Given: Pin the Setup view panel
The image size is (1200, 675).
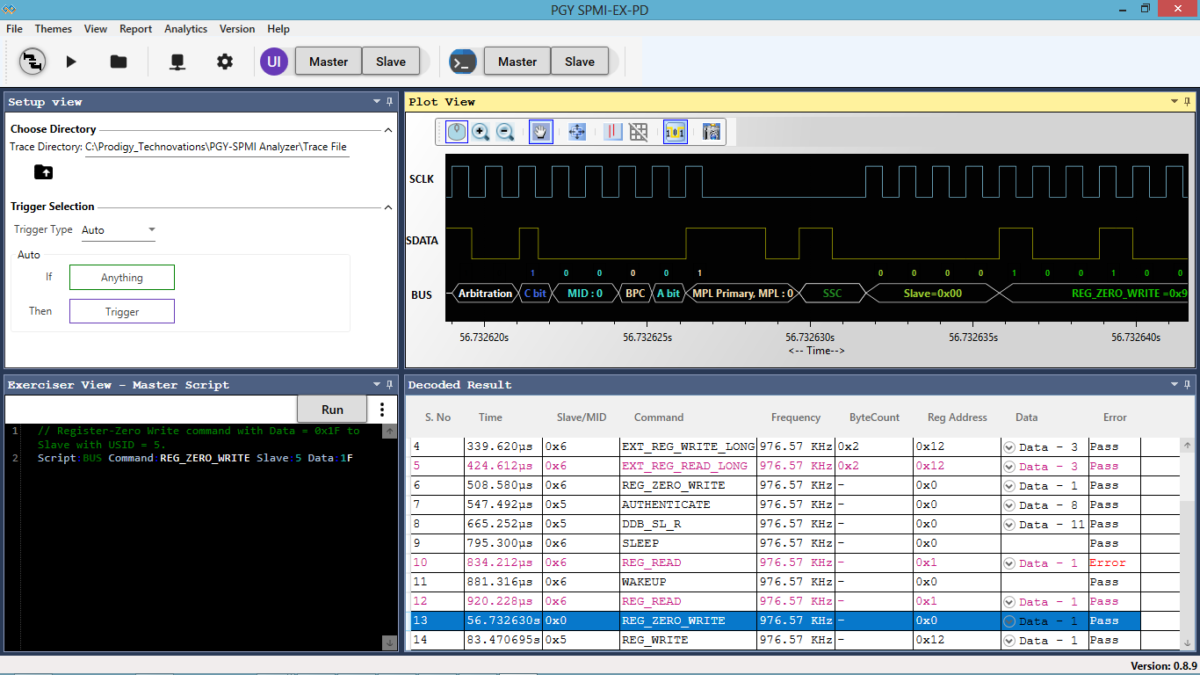Looking at the screenshot, I should pos(389,101).
